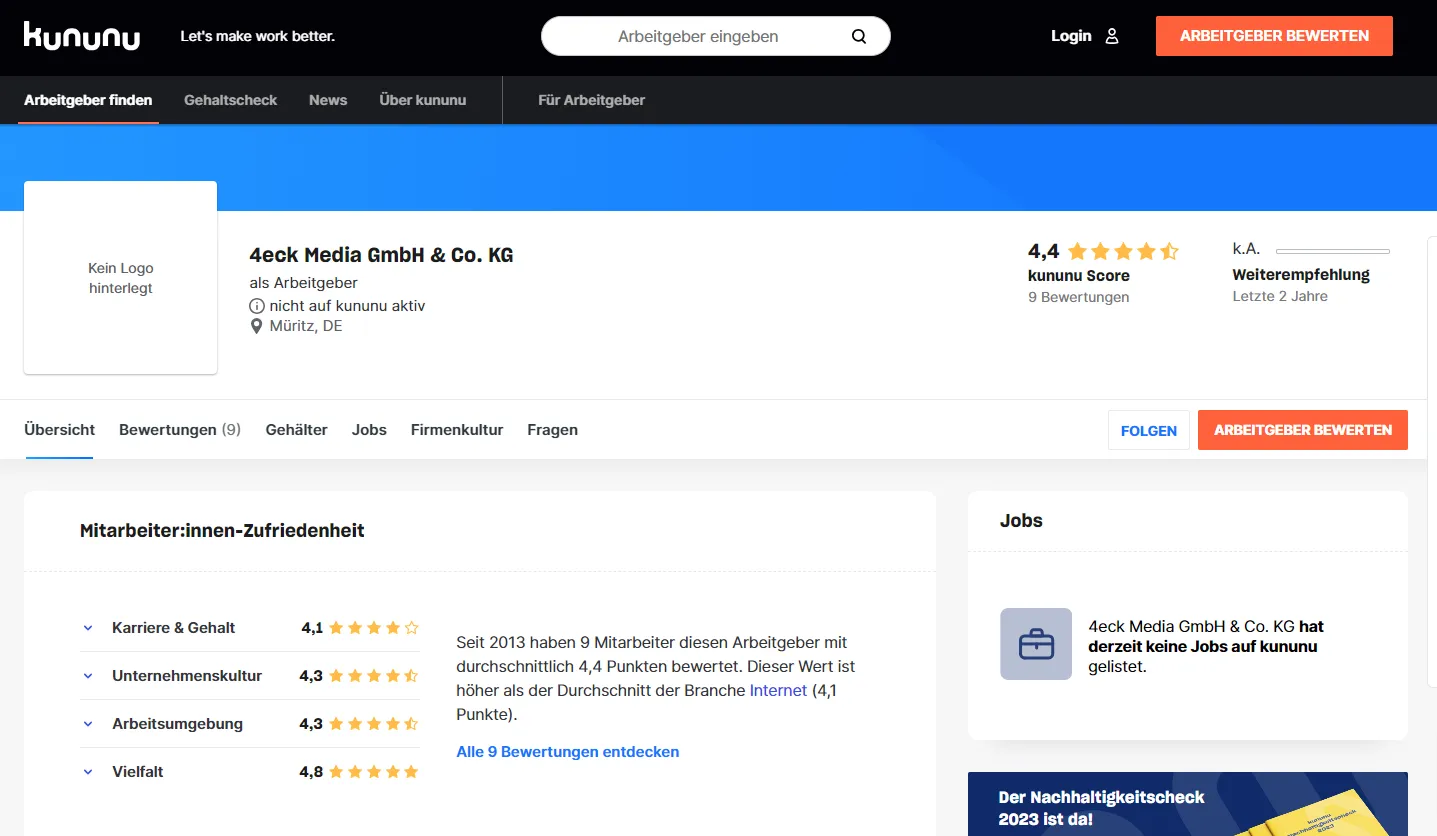The image size is (1437, 836).
Task: Switch to the Firmenkultur tab
Action: click(x=457, y=430)
